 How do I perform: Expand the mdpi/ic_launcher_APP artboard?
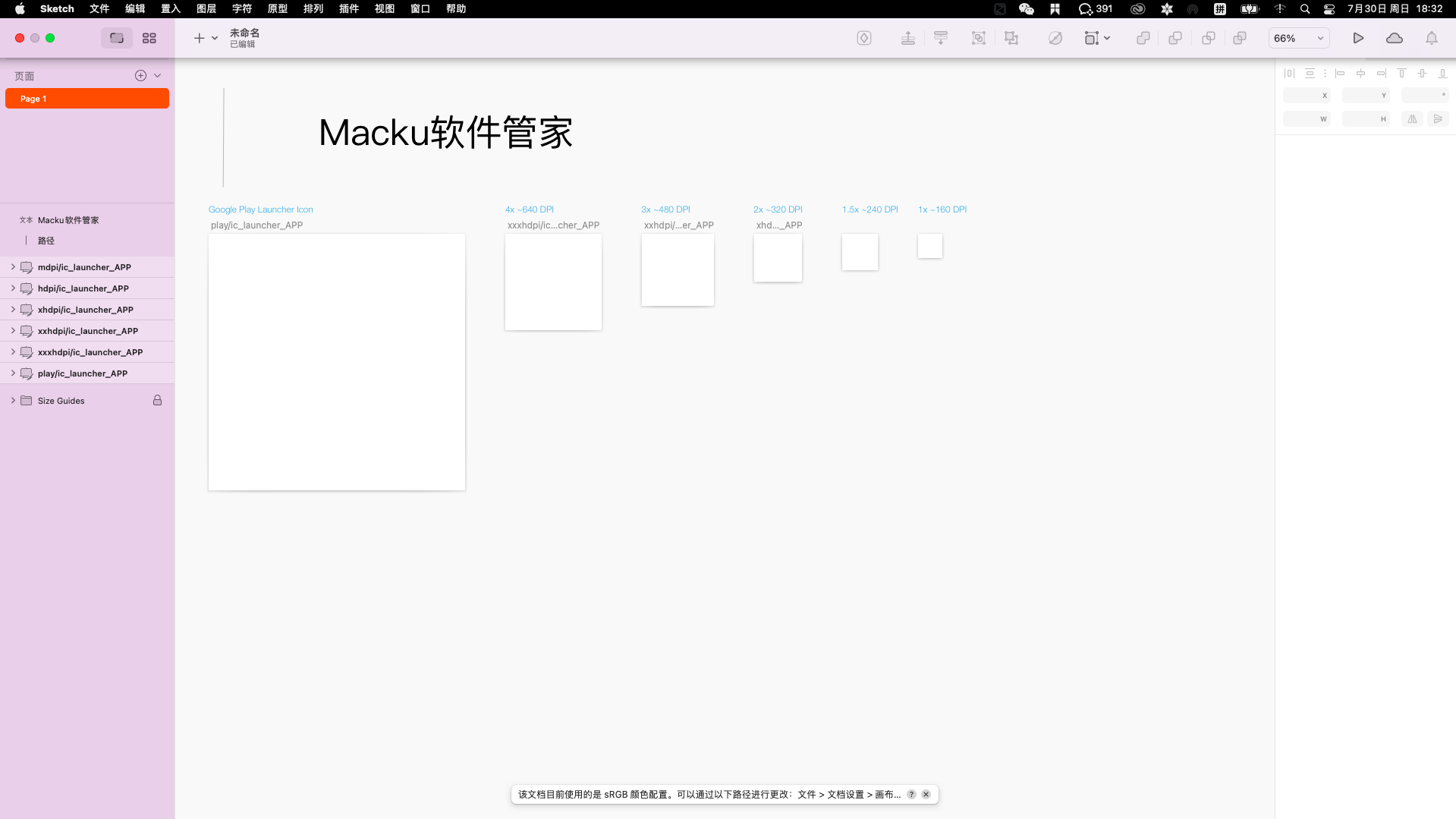click(x=13, y=267)
